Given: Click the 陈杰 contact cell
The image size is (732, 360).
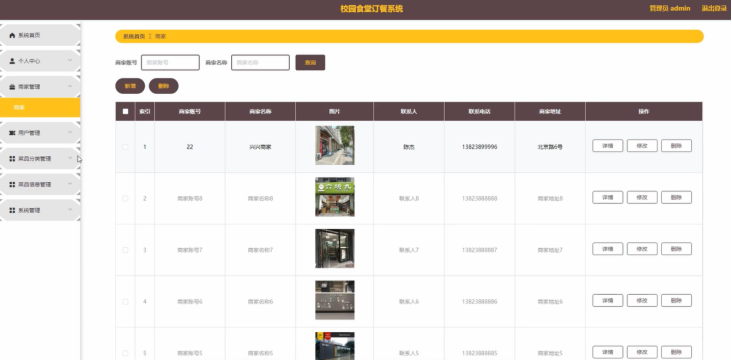Looking at the screenshot, I should 409,147.
